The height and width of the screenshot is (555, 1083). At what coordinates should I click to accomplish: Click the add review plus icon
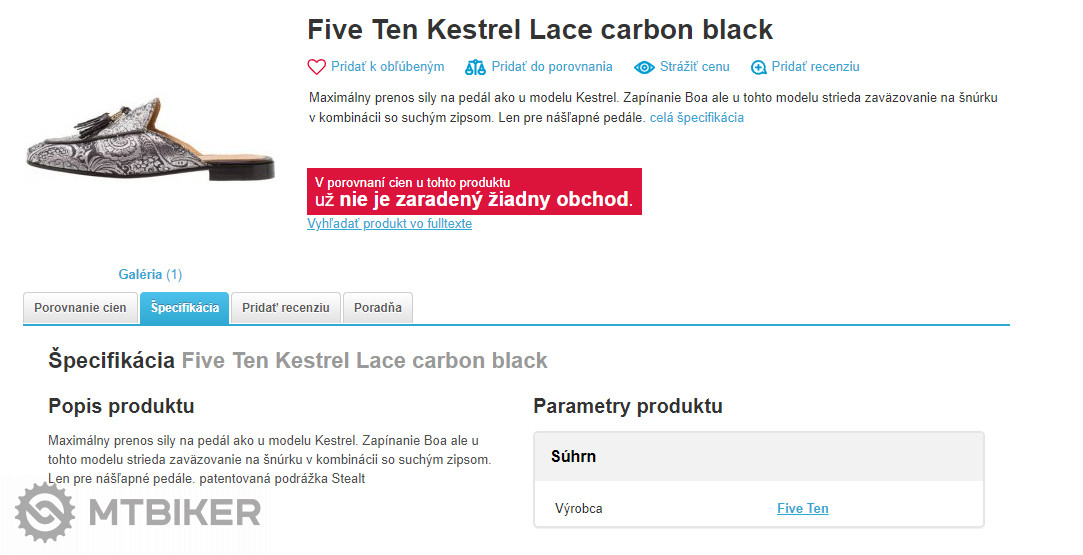point(759,67)
